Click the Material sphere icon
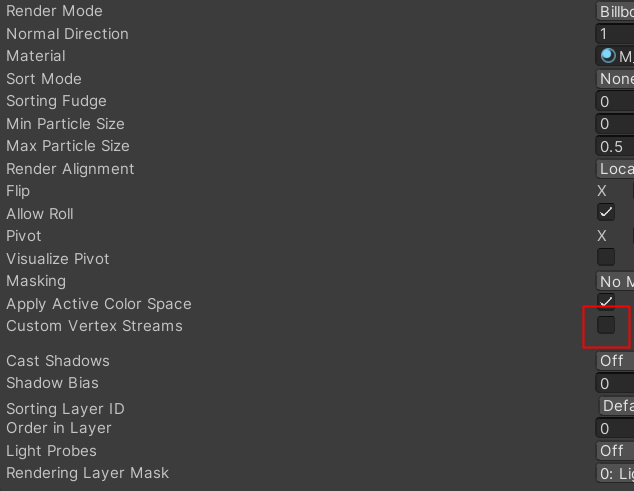Screen dimensions: 634x491 607,56
